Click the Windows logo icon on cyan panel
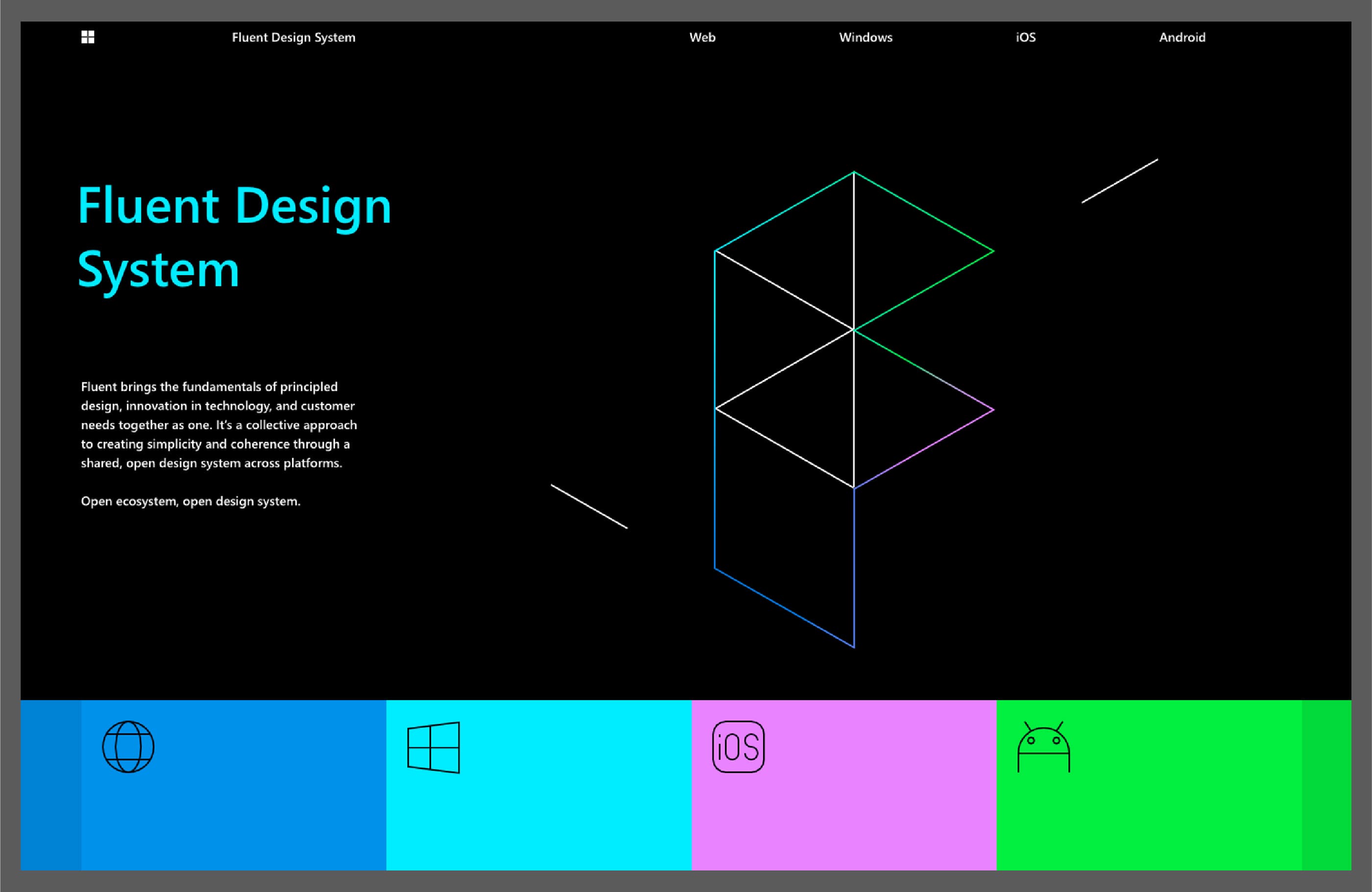Image resolution: width=1372 pixels, height=892 pixels. pyautogui.click(x=433, y=748)
